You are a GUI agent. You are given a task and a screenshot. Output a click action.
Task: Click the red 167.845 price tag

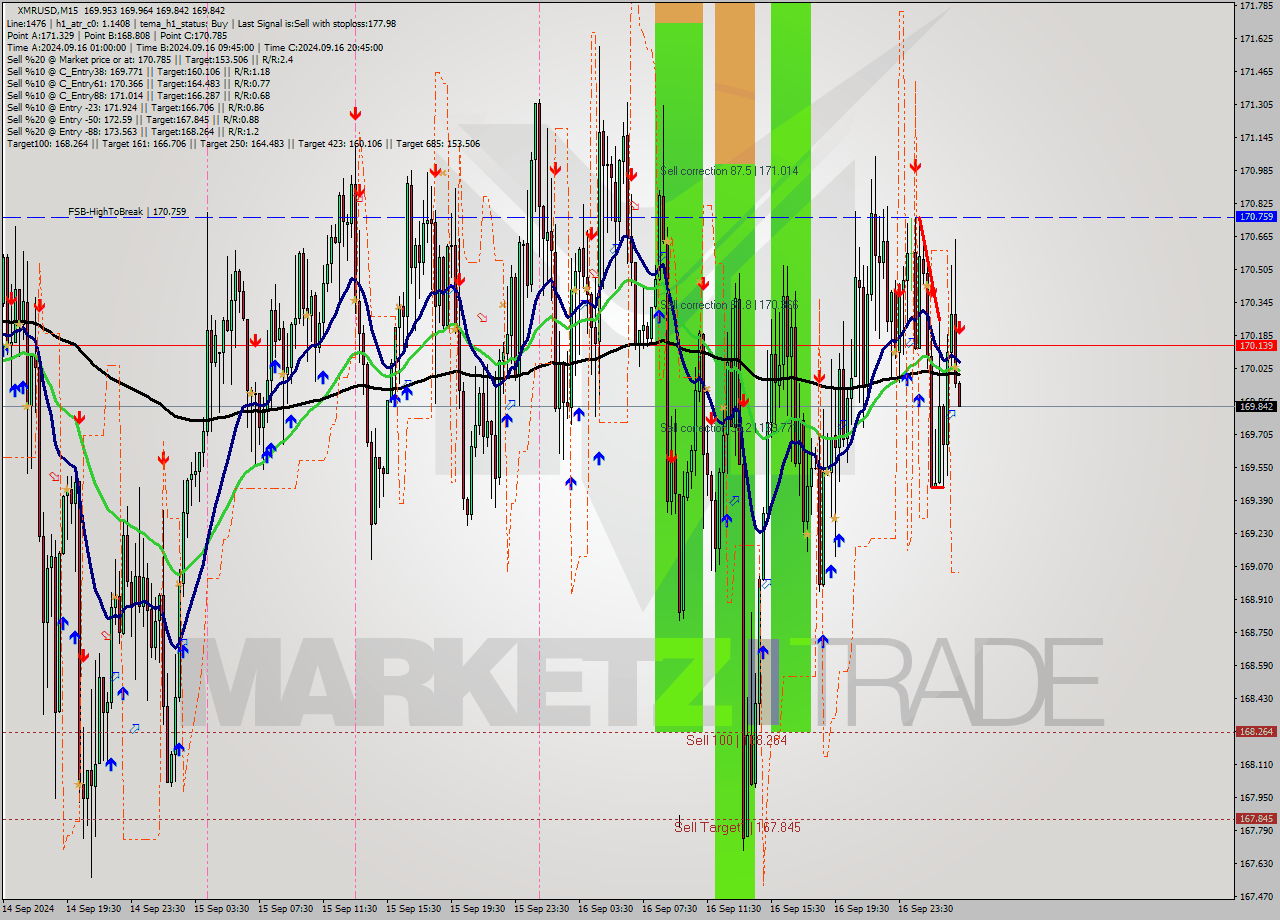coord(1256,818)
